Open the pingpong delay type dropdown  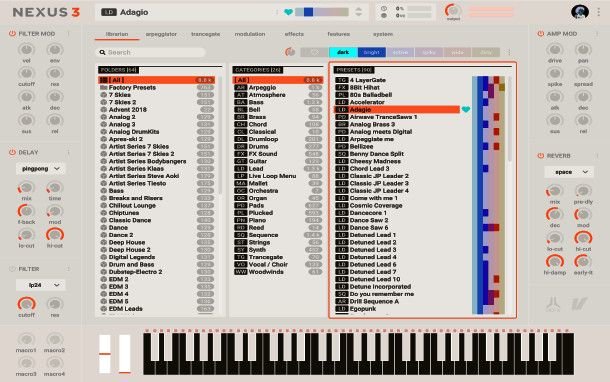coord(40,168)
